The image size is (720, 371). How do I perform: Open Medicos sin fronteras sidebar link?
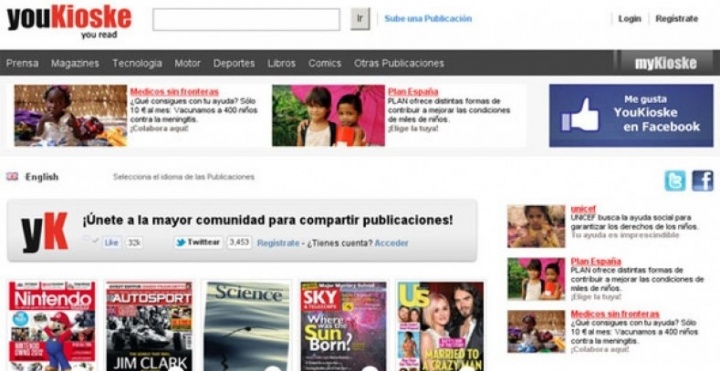pyautogui.click(x=615, y=315)
